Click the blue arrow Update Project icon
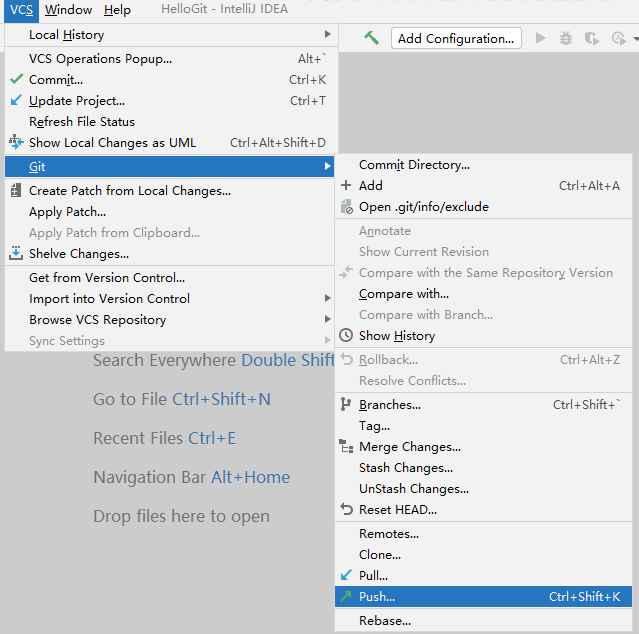The width and height of the screenshot is (639, 634). pyautogui.click(x=16, y=100)
